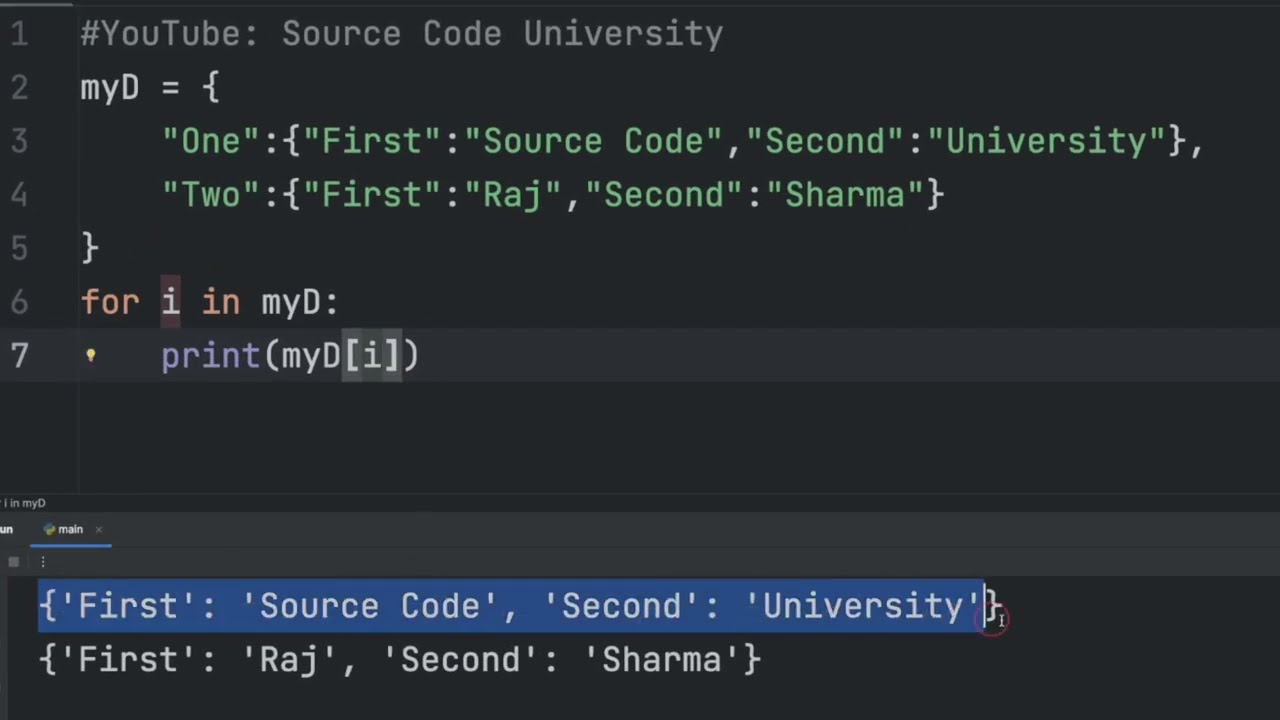Click line number 5 in the gutter
The image size is (1280, 720).
click(x=19, y=248)
